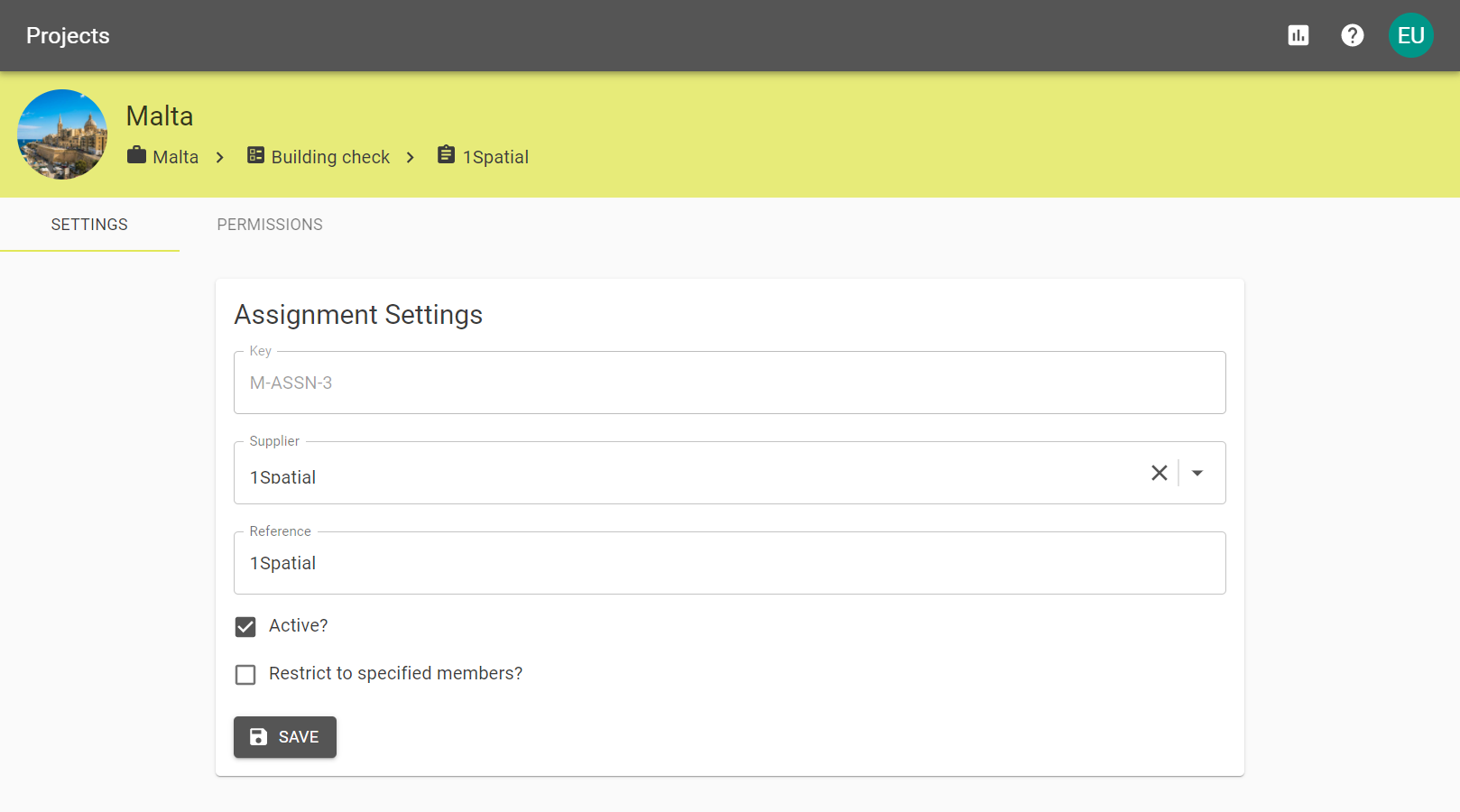Image resolution: width=1460 pixels, height=812 pixels.
Task: Open the help question mark icon
Action: coord(1353,35)
